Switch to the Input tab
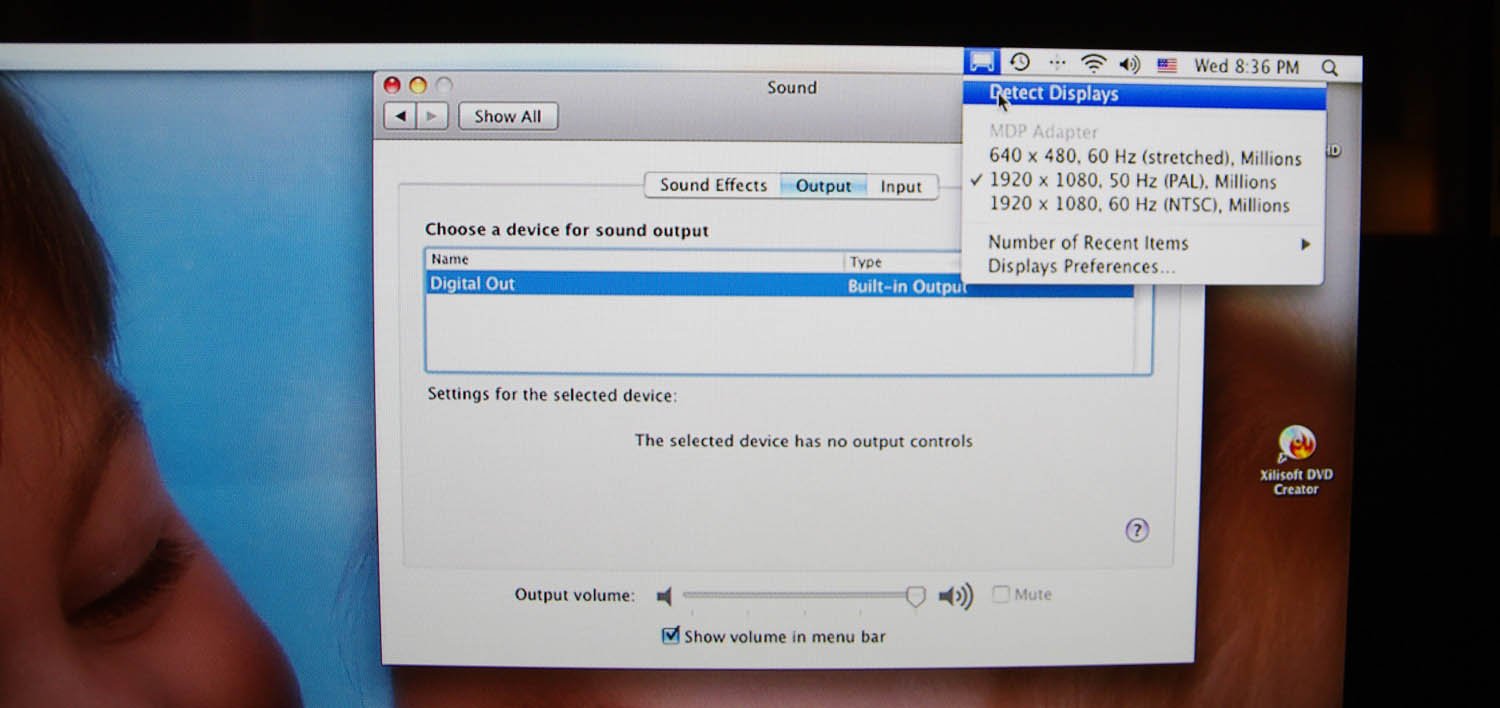Viewport: 1500px width, 708px height. [900, 186]
